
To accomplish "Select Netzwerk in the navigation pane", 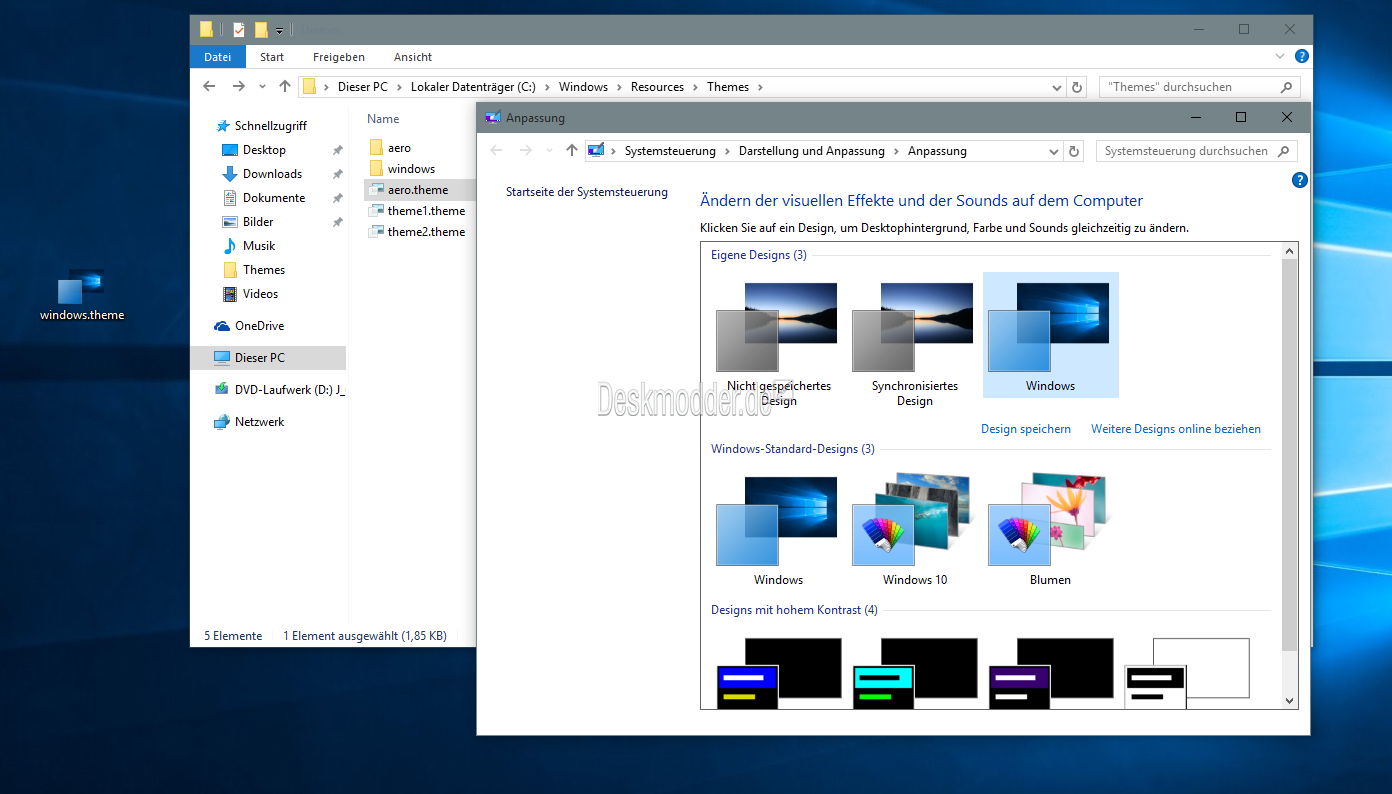I will click(259, 422).
